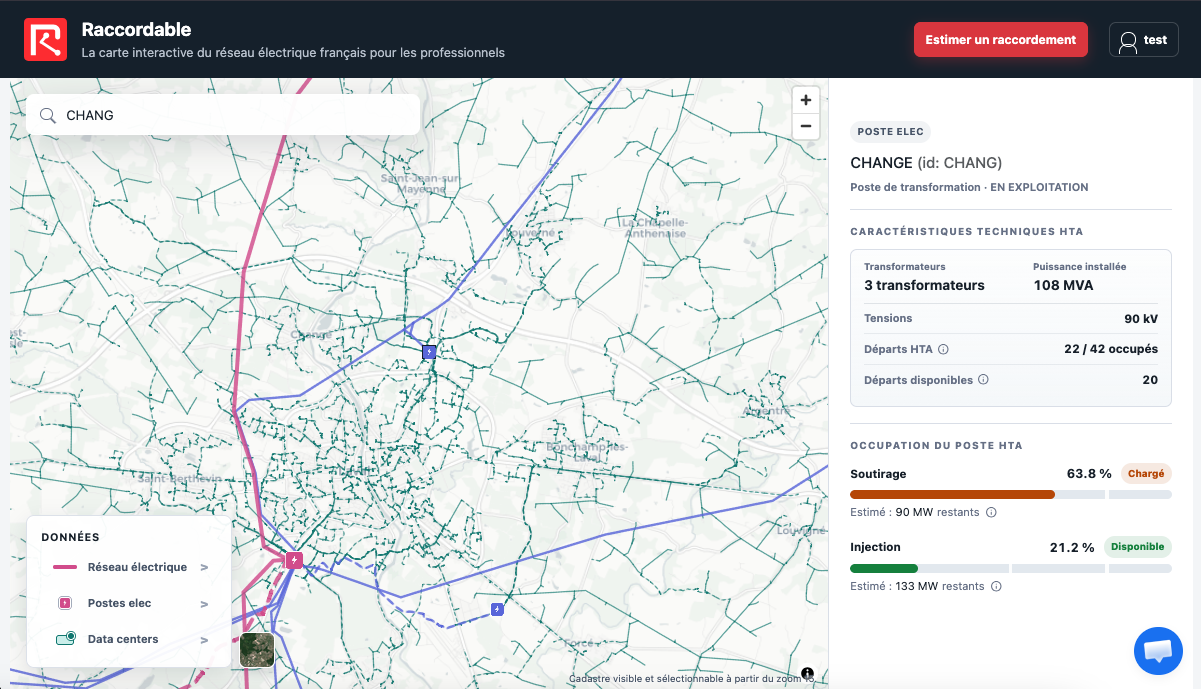This screenshot has height=689, width=1201.
Task: Click the magnifier icon in the search box
Action: pos(47,115)
